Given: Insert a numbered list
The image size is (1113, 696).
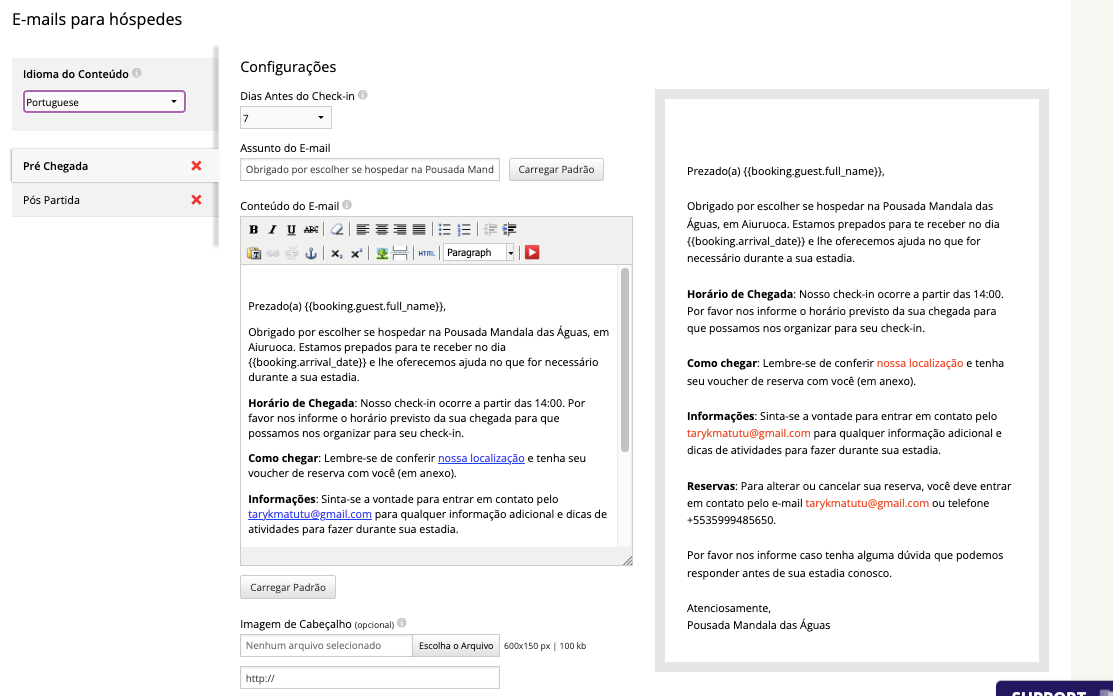Looking at the screenshot, I should coord(464,229).
